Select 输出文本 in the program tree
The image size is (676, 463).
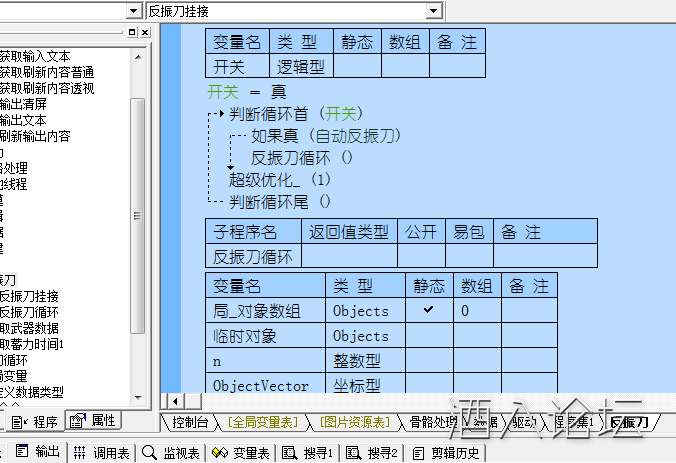coord(23,120)
